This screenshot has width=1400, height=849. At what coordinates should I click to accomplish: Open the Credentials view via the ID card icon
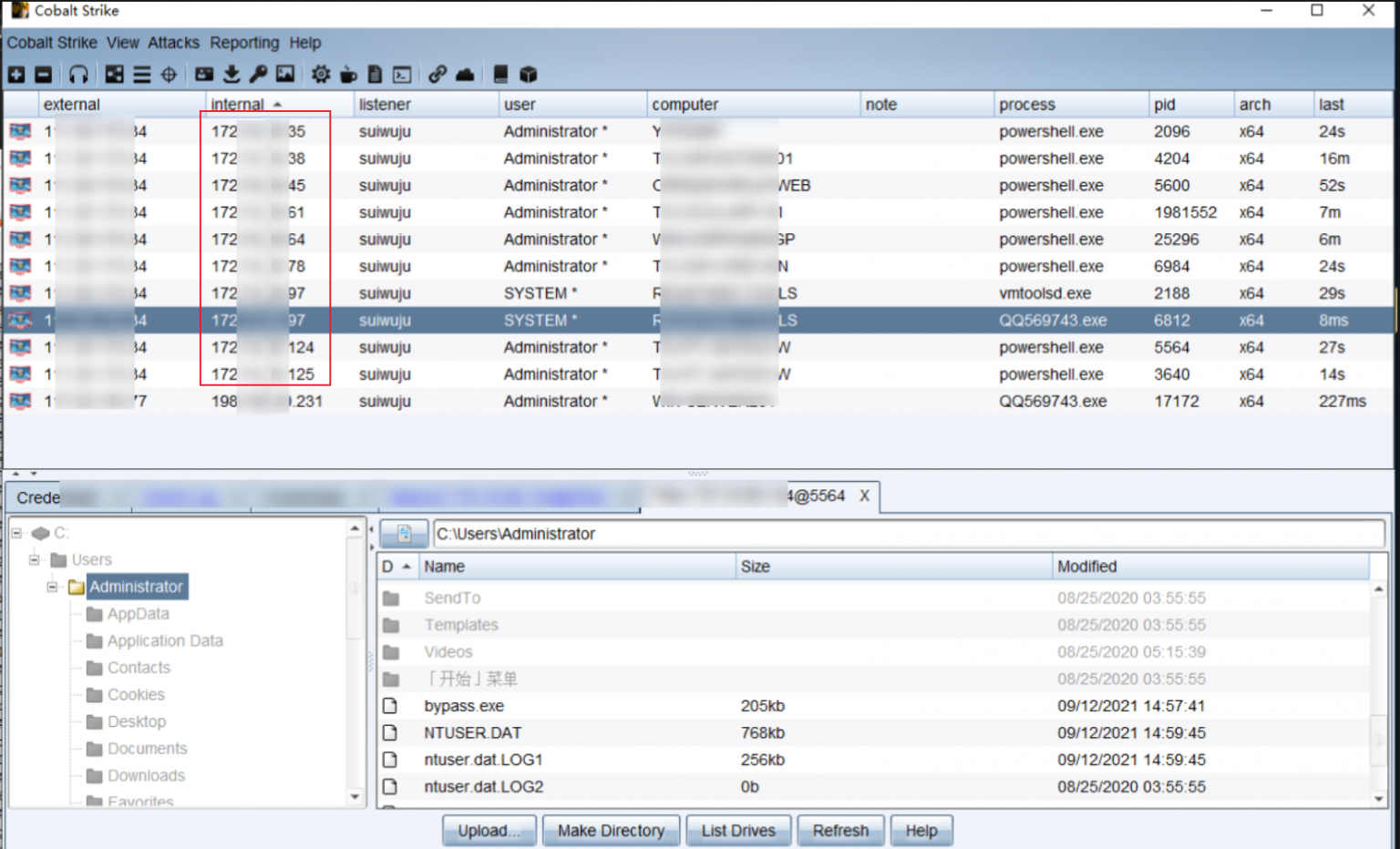point(204,75)
